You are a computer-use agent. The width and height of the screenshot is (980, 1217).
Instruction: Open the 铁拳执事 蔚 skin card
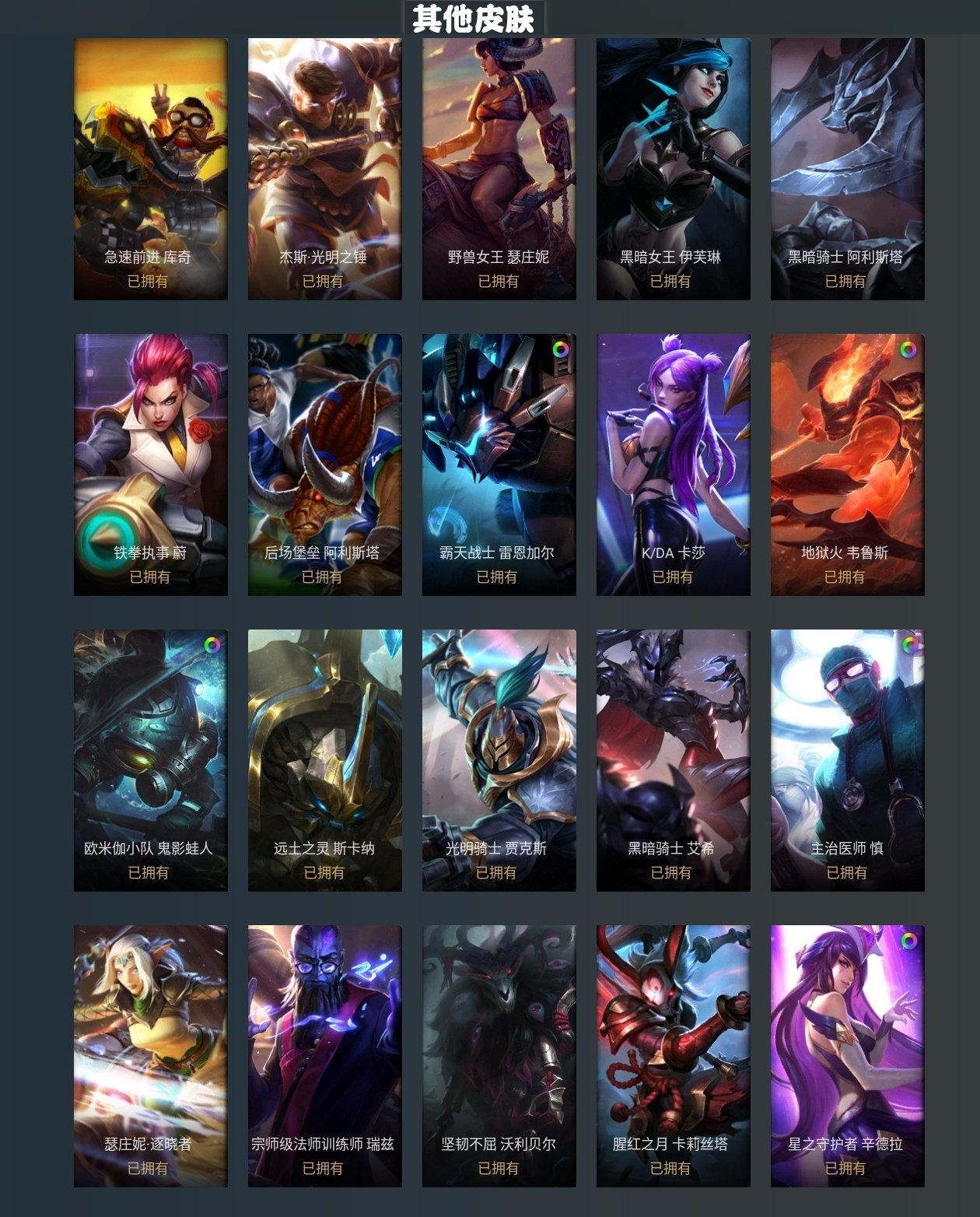tap(151, 465)
